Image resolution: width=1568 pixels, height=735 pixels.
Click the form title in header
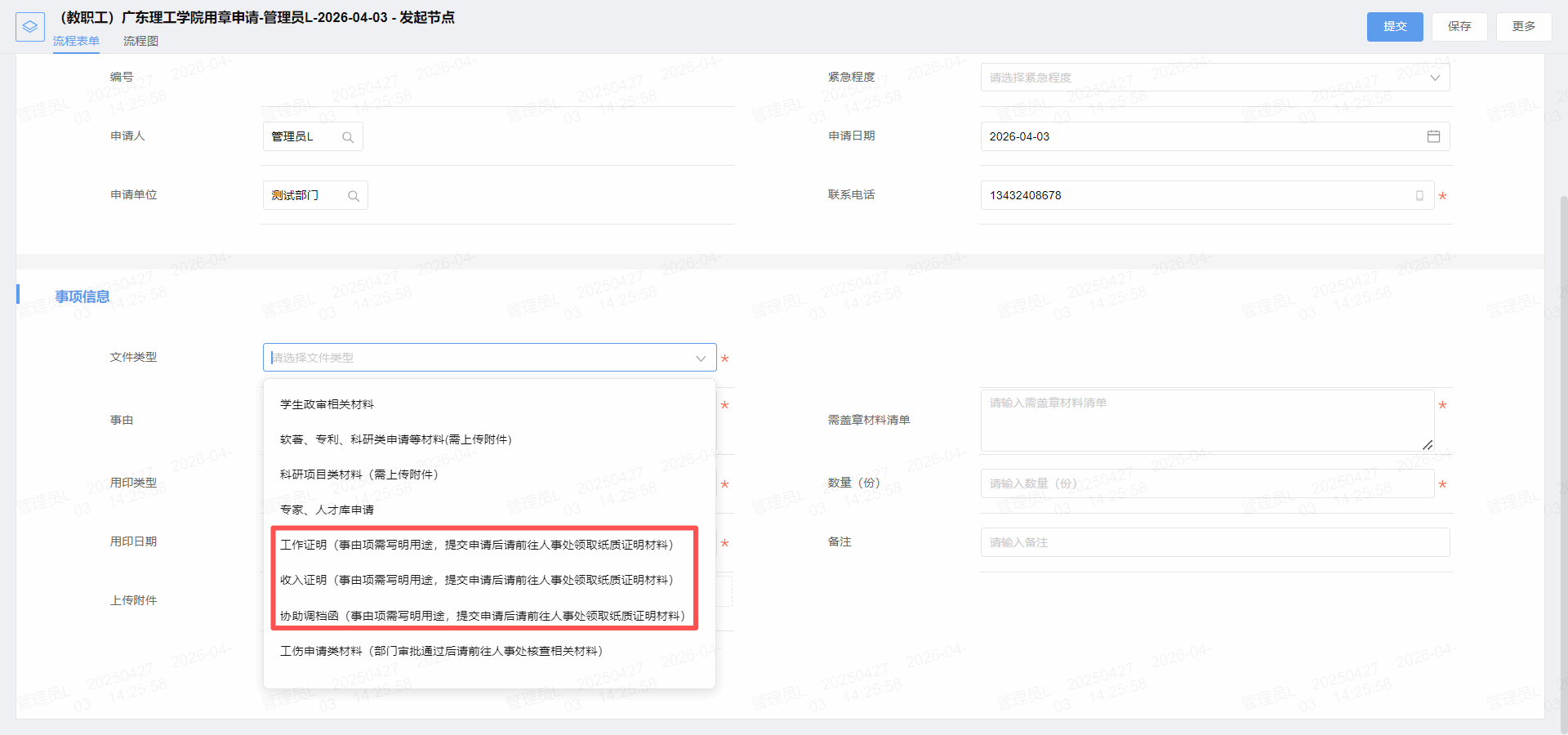(255, 17)
